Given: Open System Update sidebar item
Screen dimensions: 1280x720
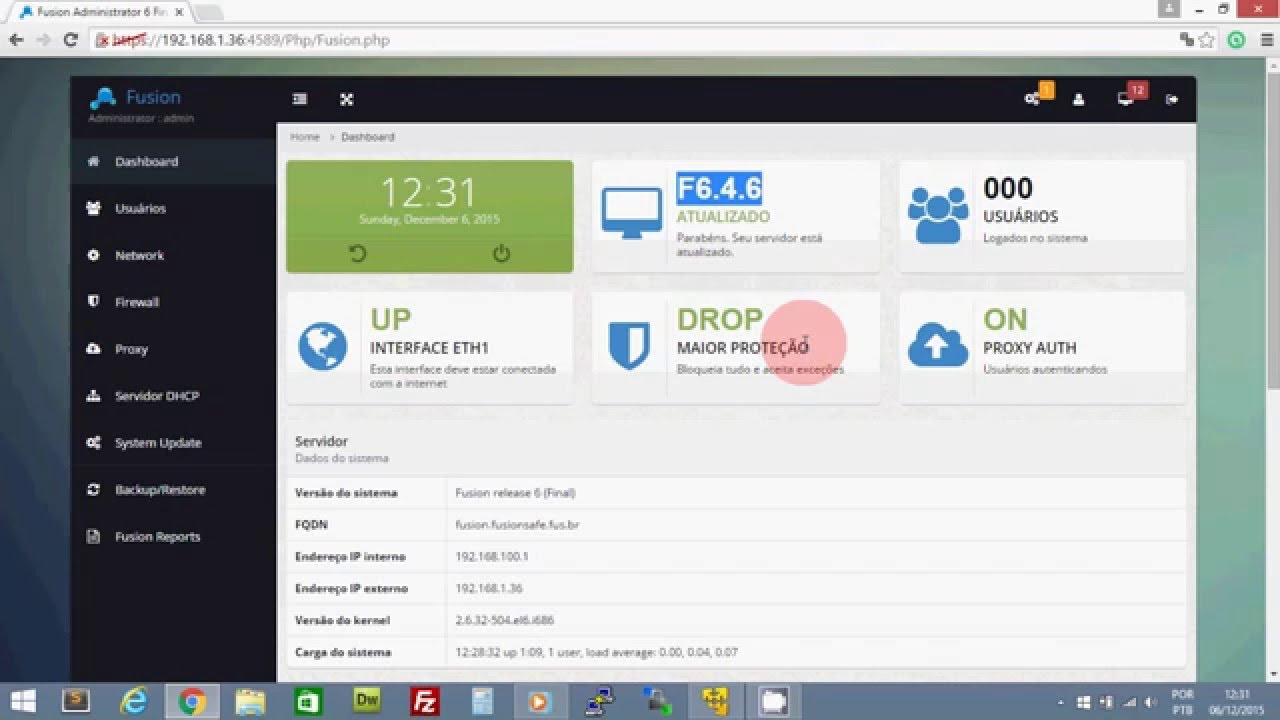Looking at the screenshot, I should (172, 443).
